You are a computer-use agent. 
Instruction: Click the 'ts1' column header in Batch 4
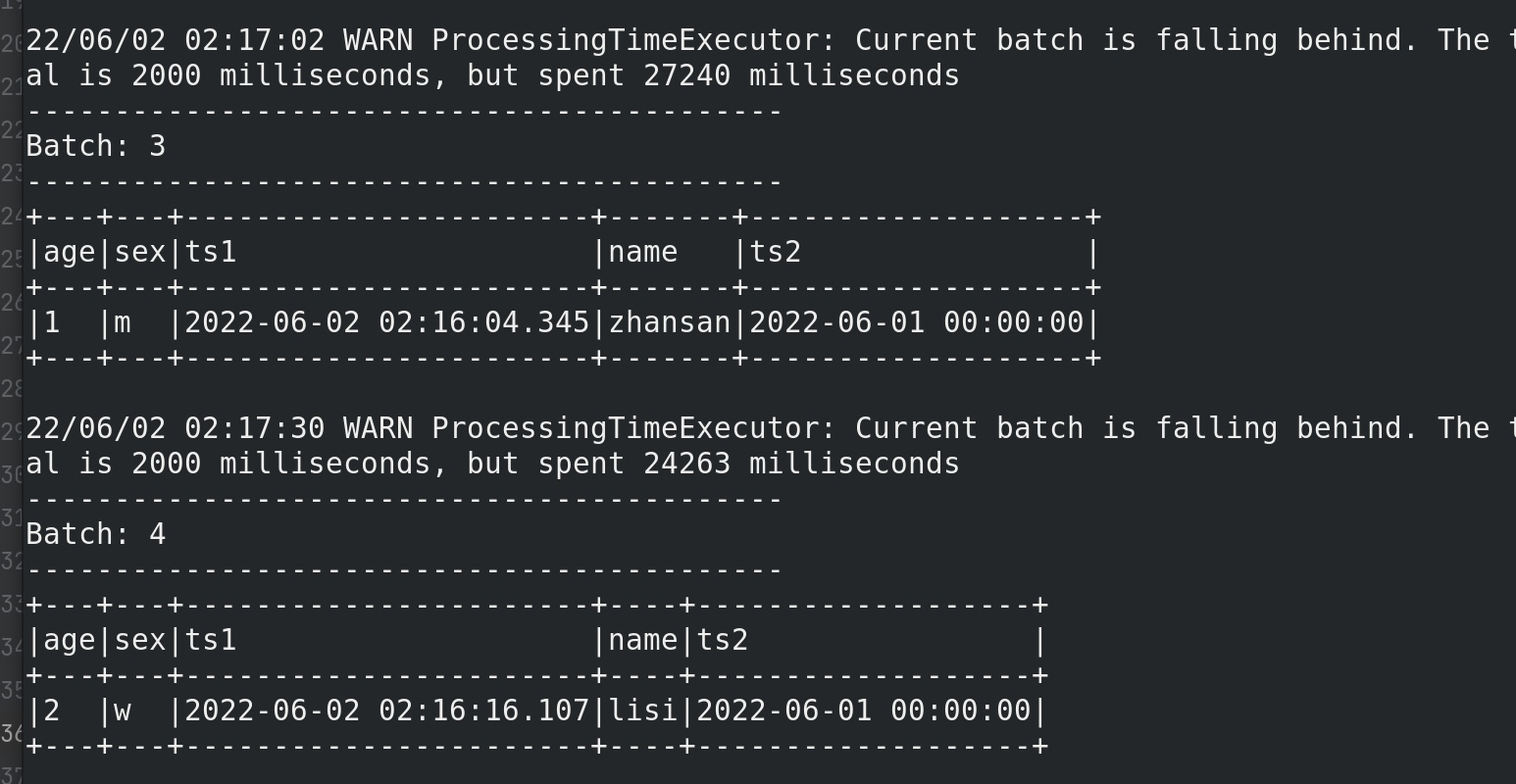pos(211,641)
